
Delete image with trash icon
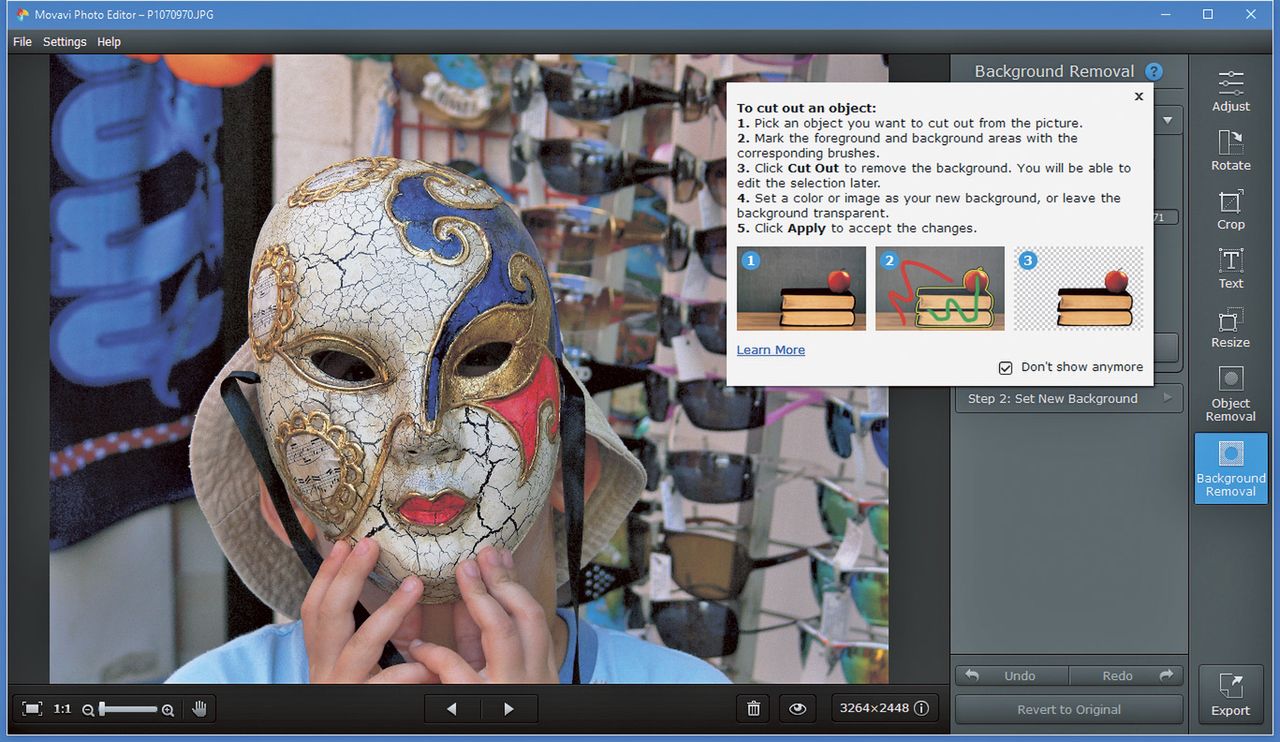[754, 709]
